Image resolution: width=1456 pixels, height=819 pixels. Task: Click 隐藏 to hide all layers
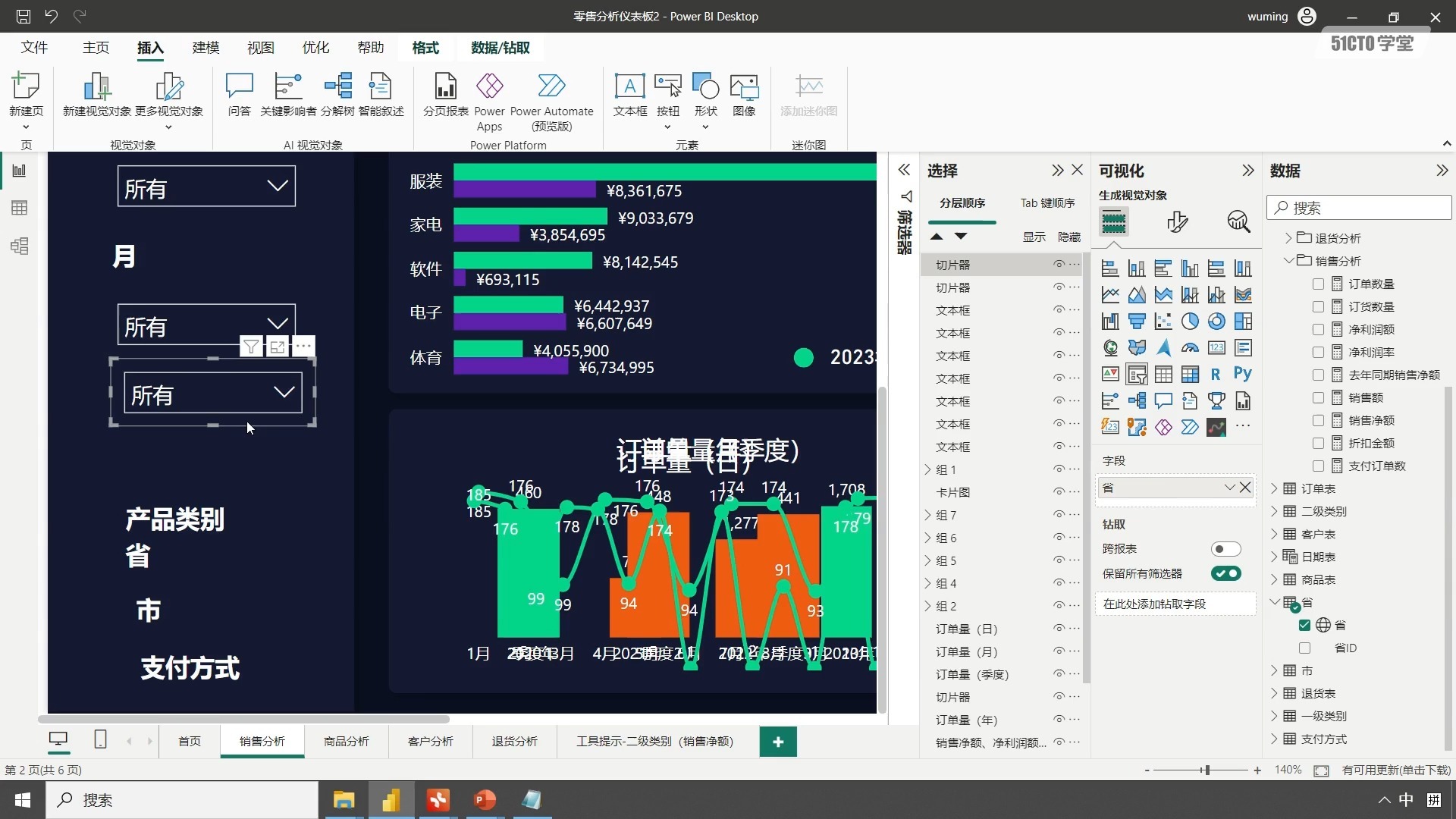(x=1069, y=237)
